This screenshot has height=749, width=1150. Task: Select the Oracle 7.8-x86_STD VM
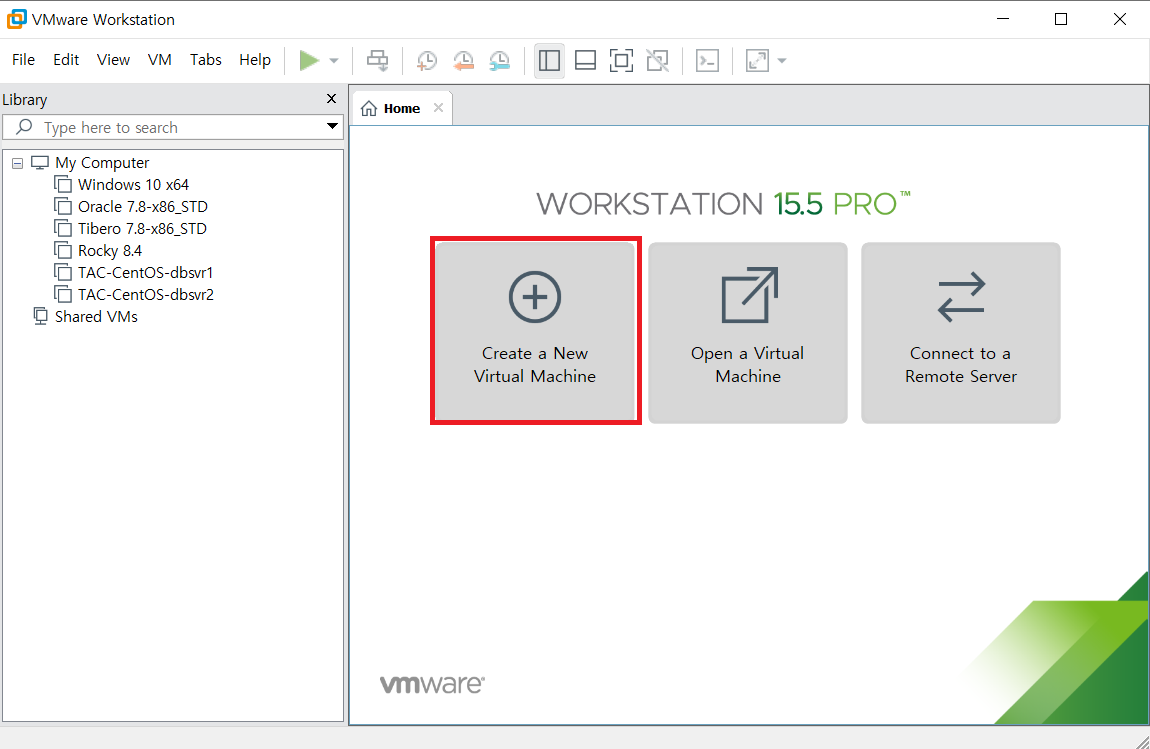143,206
